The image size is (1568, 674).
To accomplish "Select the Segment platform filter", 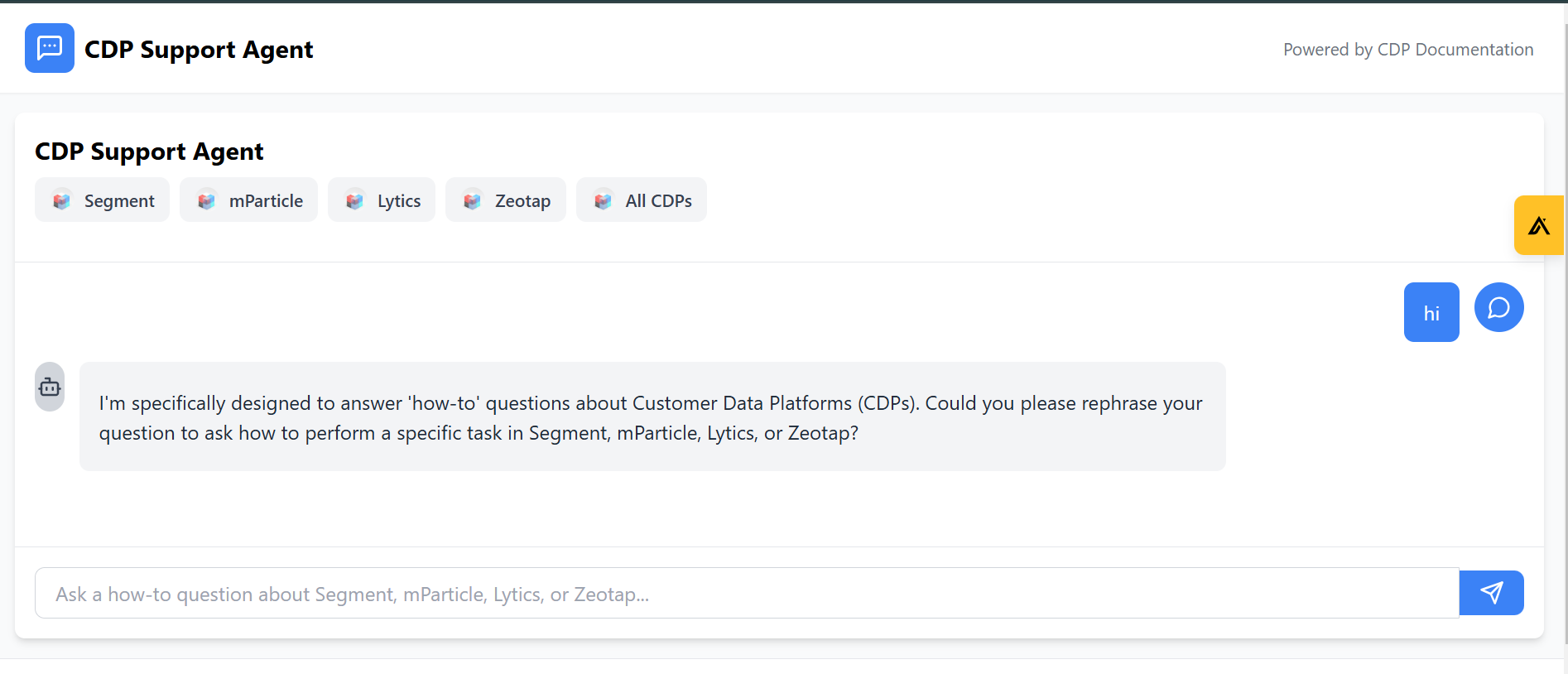I will coord(102,200).
